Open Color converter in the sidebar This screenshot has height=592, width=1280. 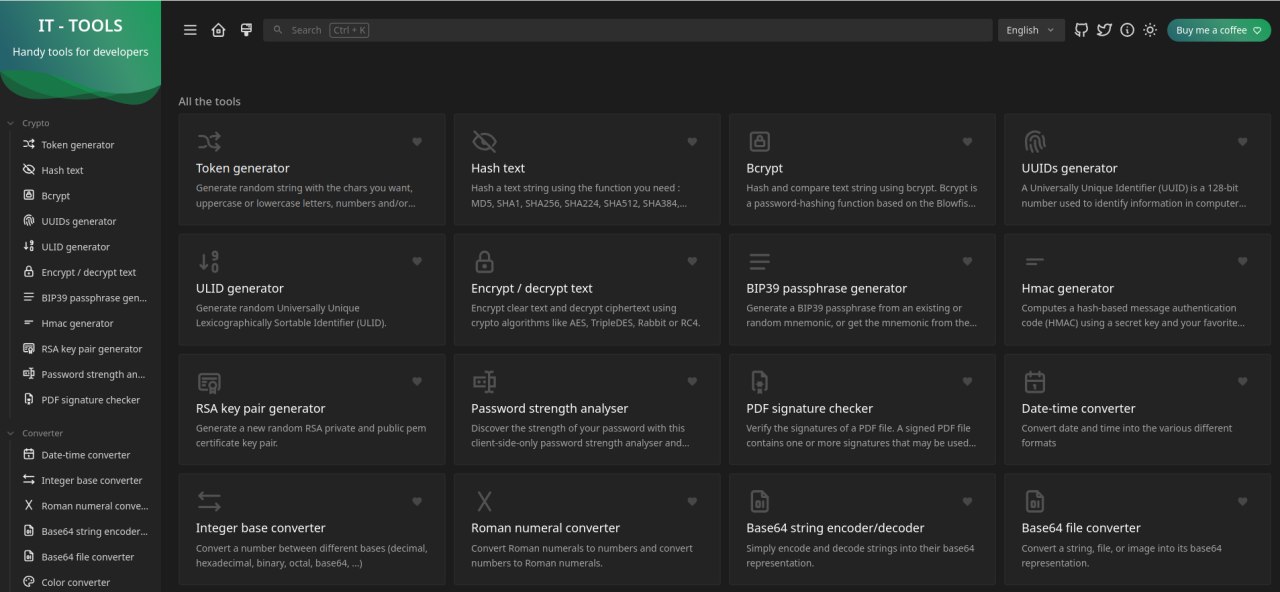click(x=75, y=582)
